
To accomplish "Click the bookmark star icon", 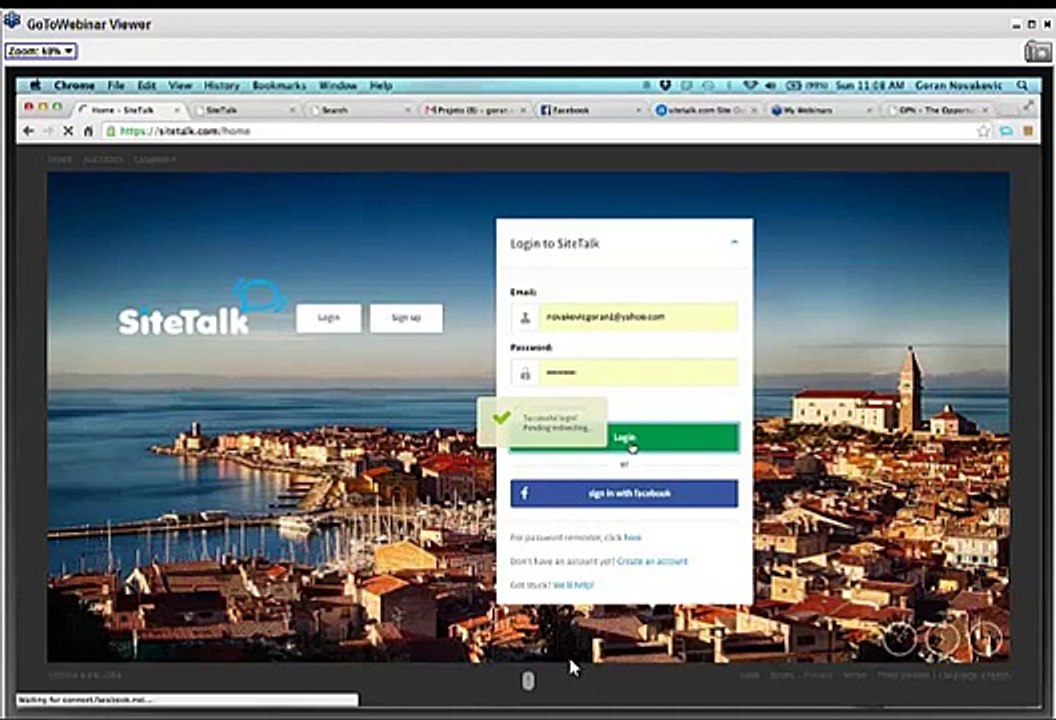I will click(x=984, y=131).
